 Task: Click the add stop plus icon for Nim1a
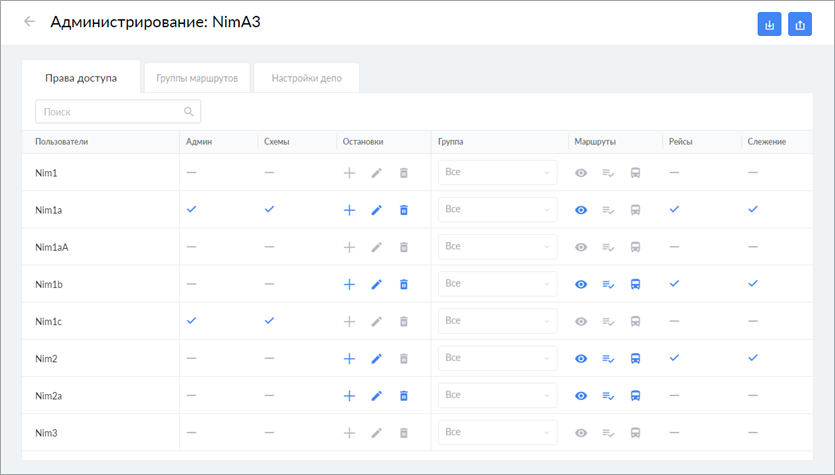click(x=349, y=210)
